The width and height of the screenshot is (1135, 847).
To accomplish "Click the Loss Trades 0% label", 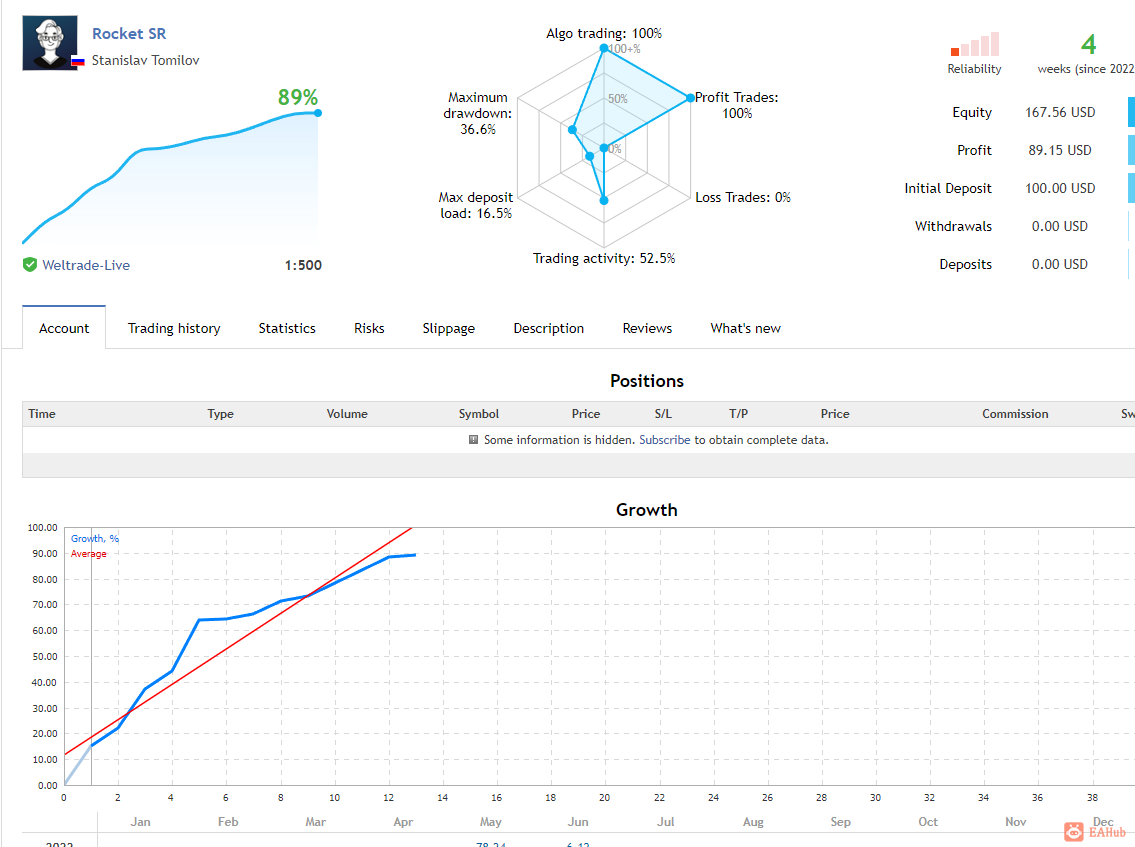I will click(743, 197).
